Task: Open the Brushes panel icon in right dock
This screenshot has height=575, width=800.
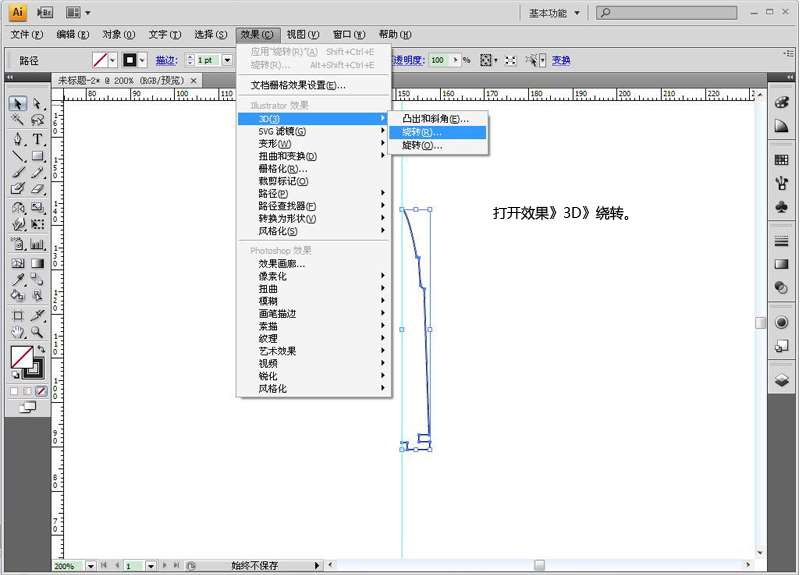Action: [781, 183]
